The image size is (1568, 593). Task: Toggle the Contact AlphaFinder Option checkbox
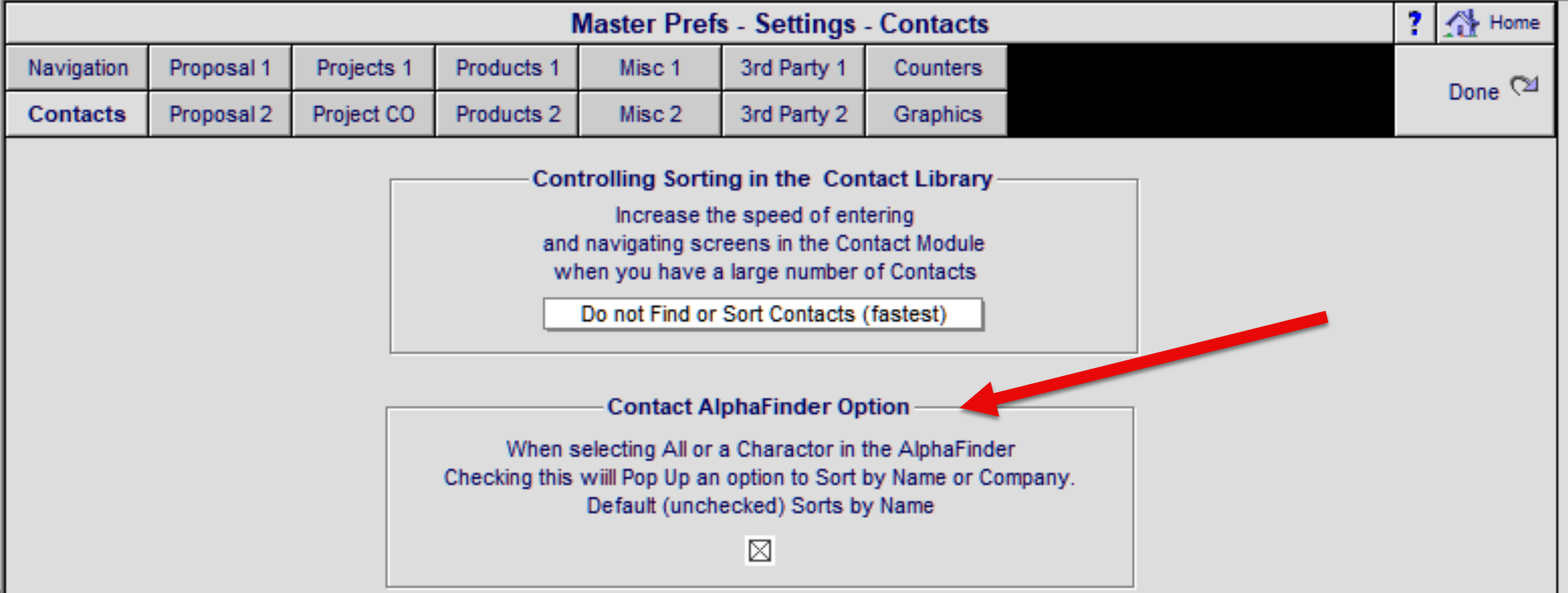[759, 551]
